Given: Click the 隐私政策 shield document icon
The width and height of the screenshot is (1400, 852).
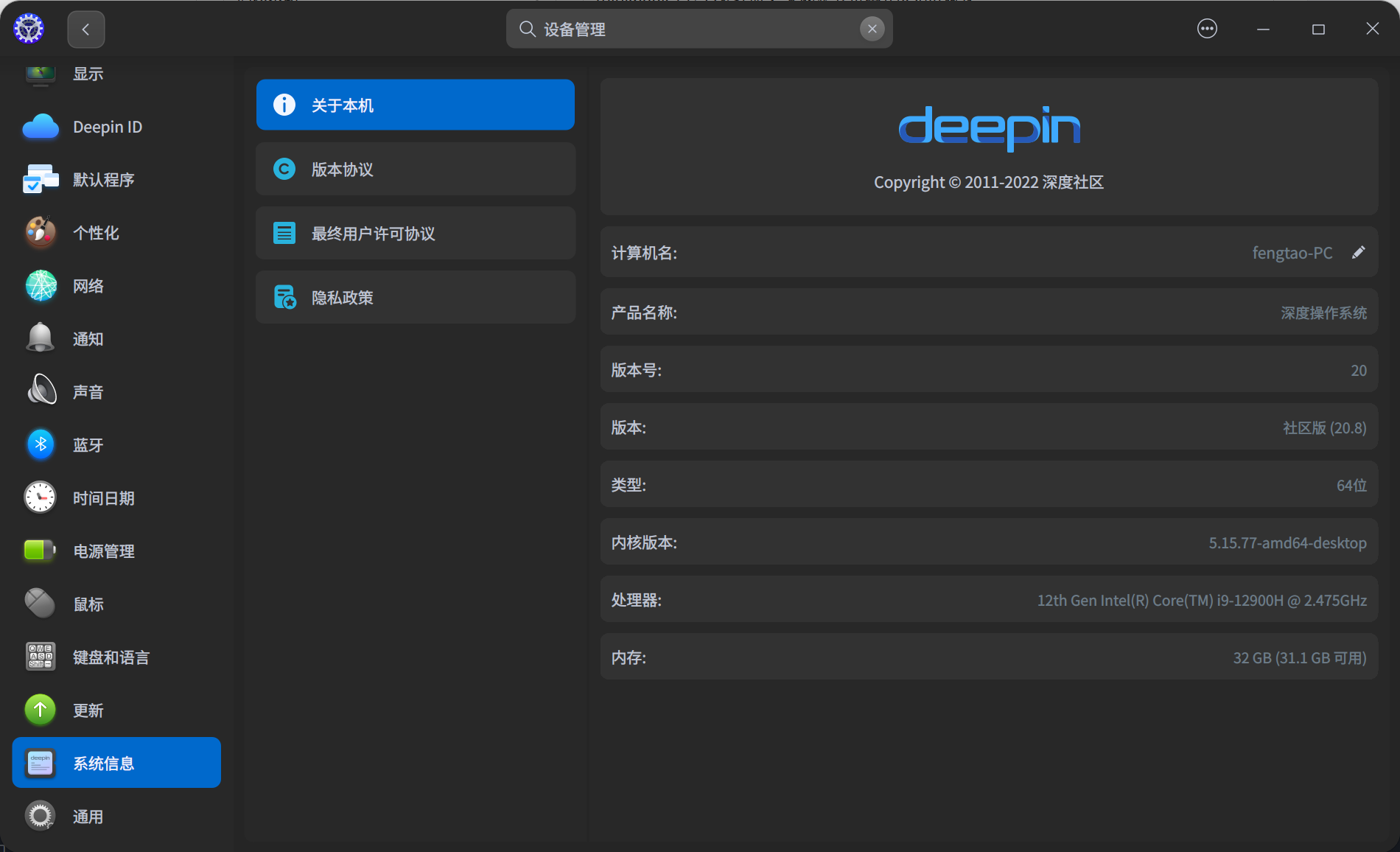Looking at the screenshot, I should pos(284,297).
